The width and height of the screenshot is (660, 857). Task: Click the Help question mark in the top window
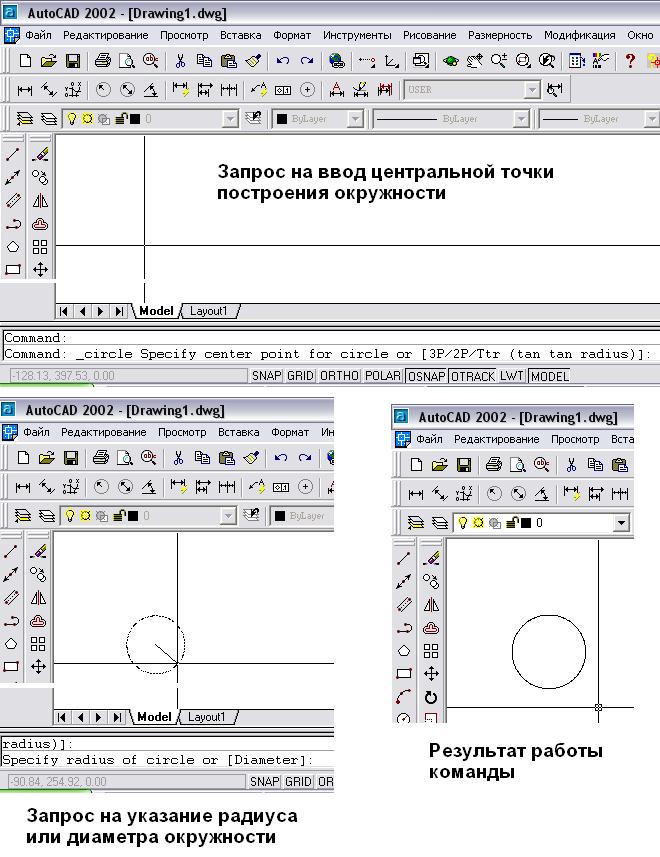(x=630, y=60)
